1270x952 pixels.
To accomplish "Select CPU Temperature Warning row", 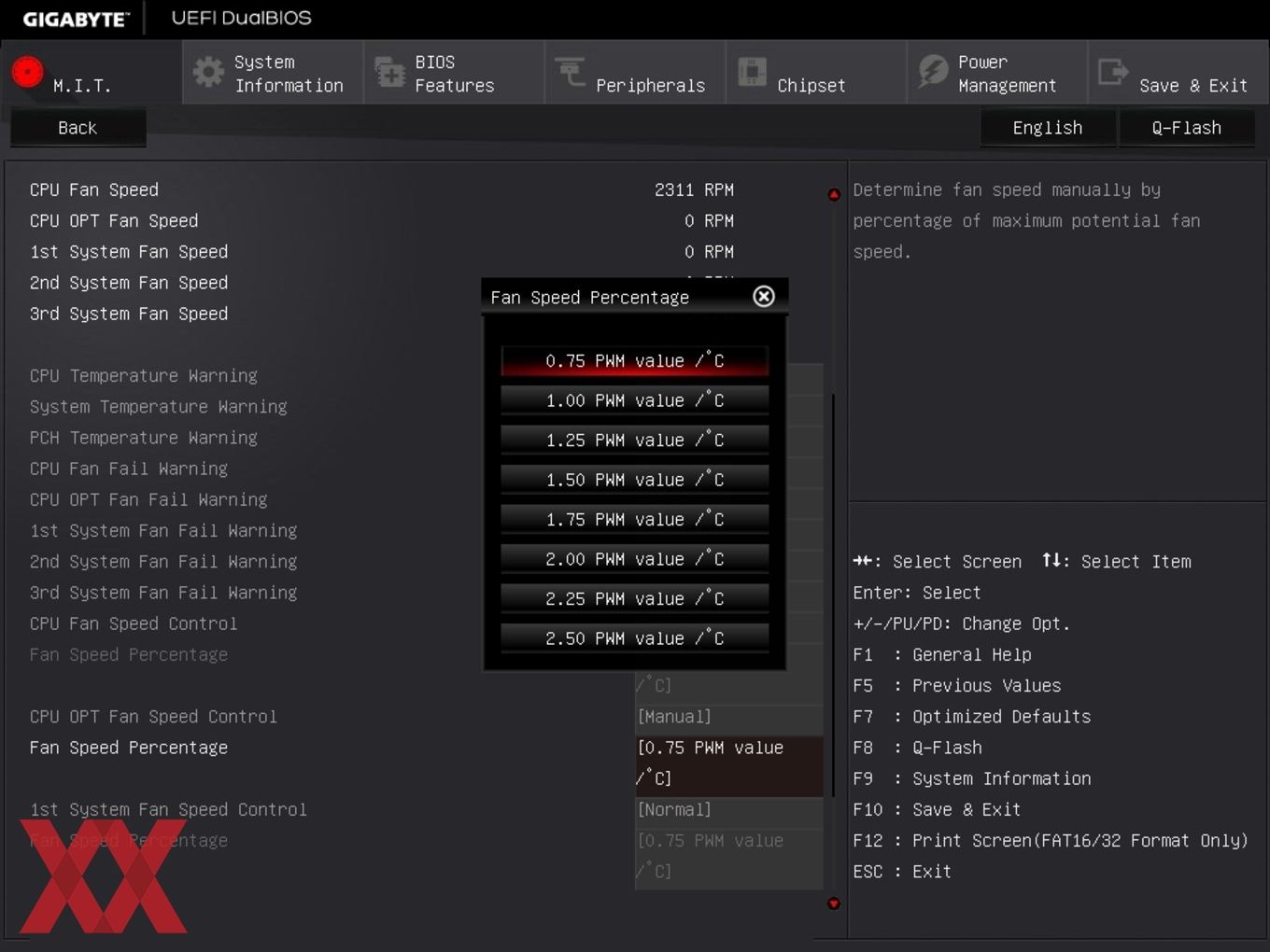I will point(143,375).
